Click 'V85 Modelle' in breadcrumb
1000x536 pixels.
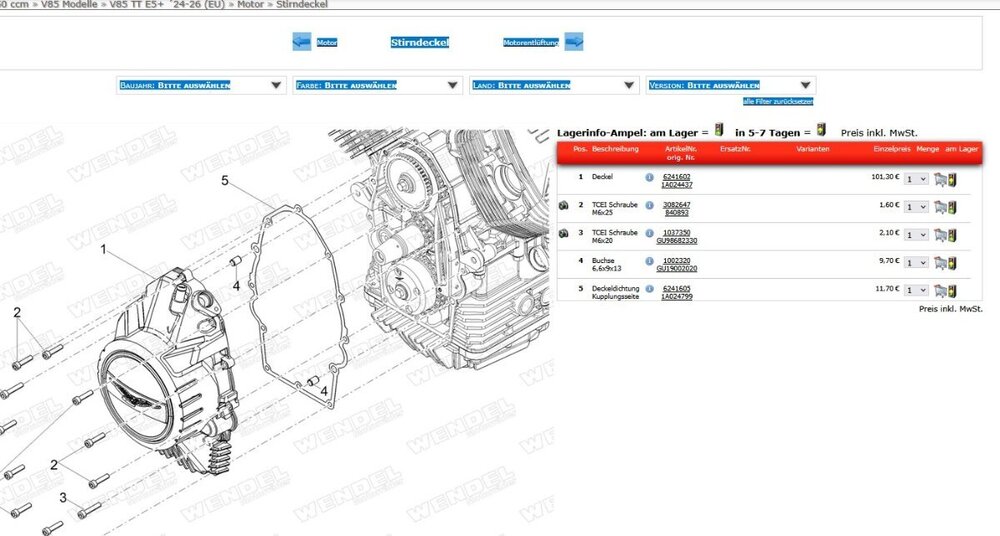click(69, 4)
